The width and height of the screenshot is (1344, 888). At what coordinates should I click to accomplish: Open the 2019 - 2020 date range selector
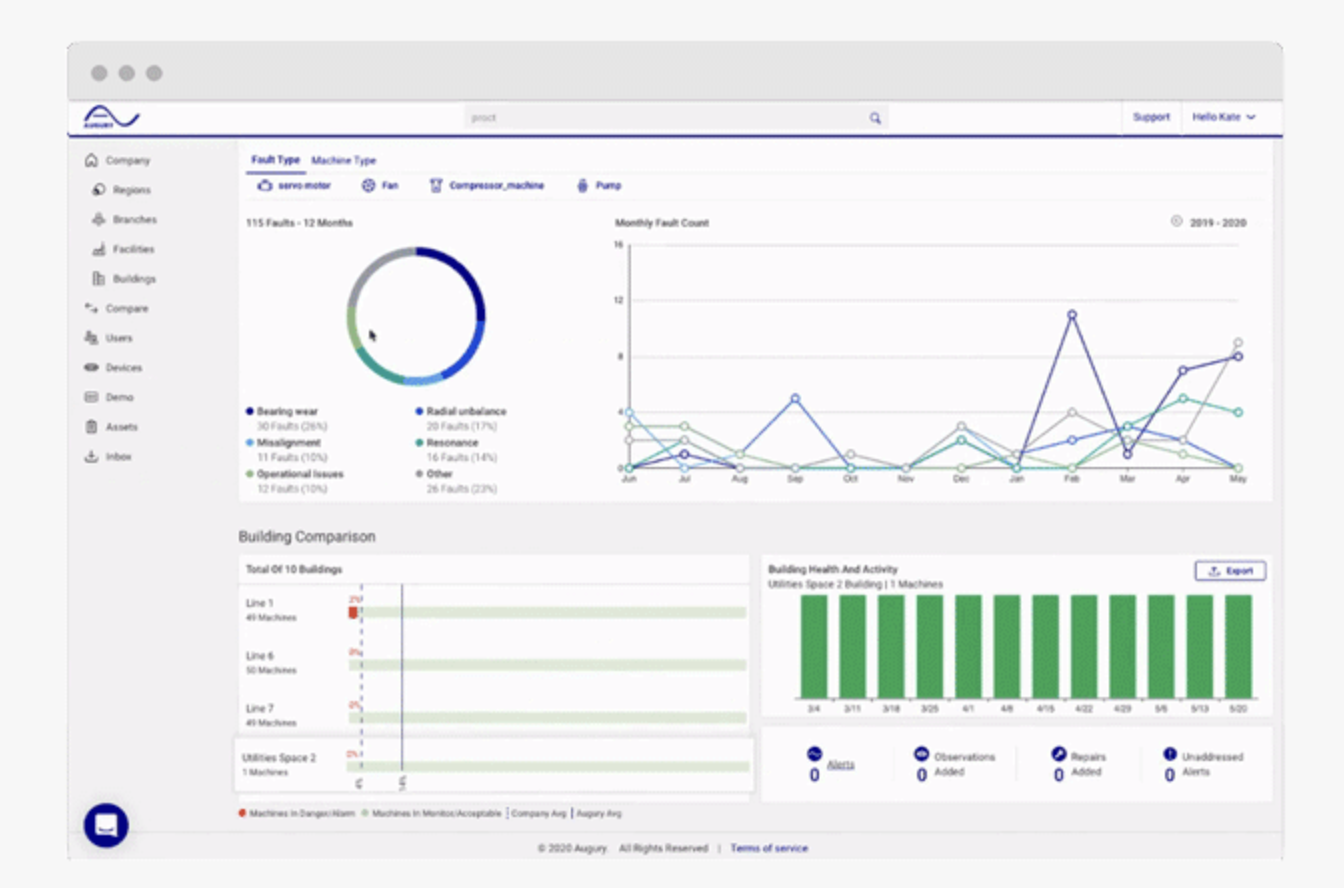coord(1209,223)
